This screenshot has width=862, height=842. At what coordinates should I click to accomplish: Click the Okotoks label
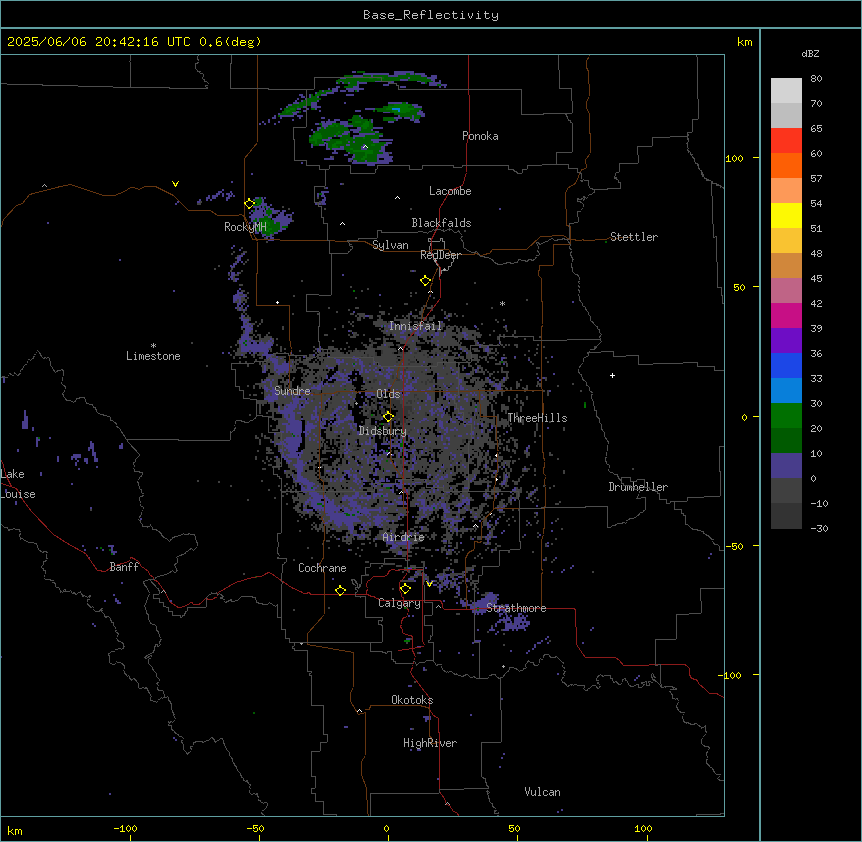pos(412,700)
